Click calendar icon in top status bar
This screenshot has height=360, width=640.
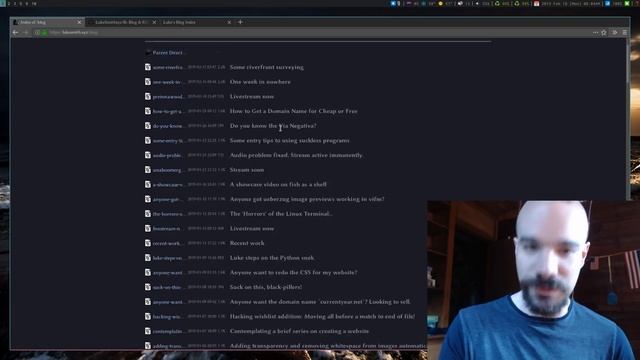(x=537, y=3)
